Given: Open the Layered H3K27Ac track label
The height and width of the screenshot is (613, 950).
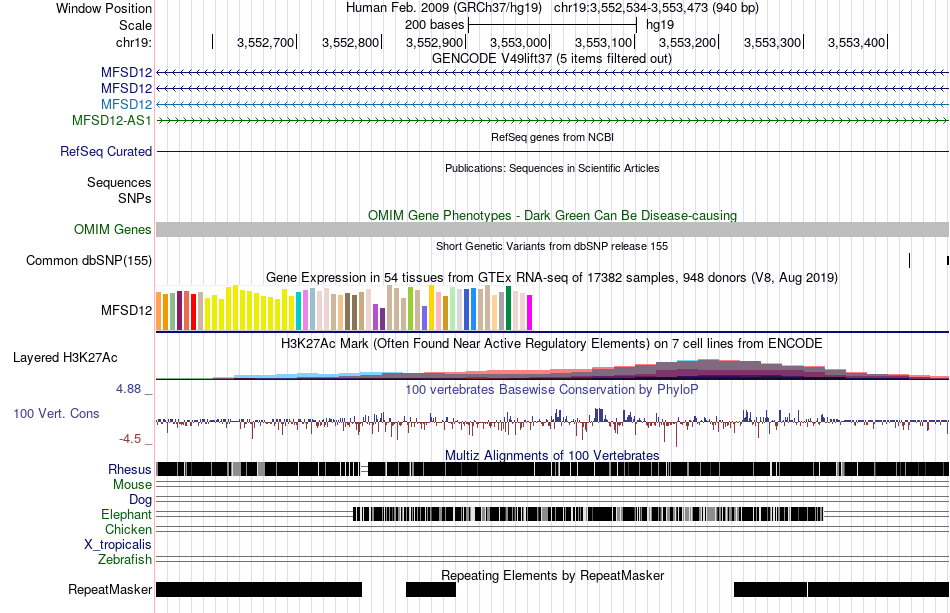Looking at the screenshot, I should pos(65,357).
